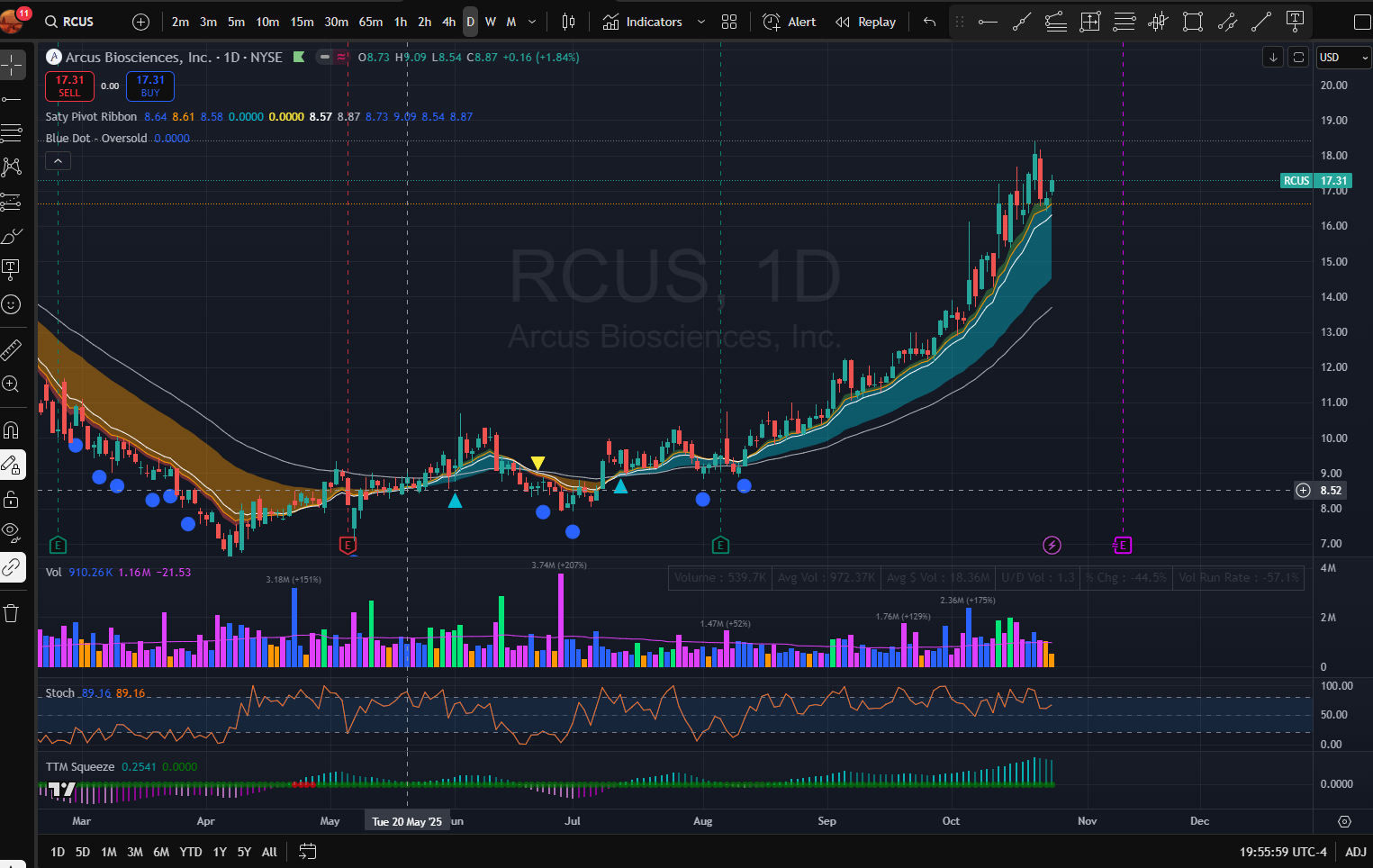The width and height of the screenshot is (1373, 868).
Task: Toggle lock all drawings
Action: pyautogui.click(x=12, y=499)
